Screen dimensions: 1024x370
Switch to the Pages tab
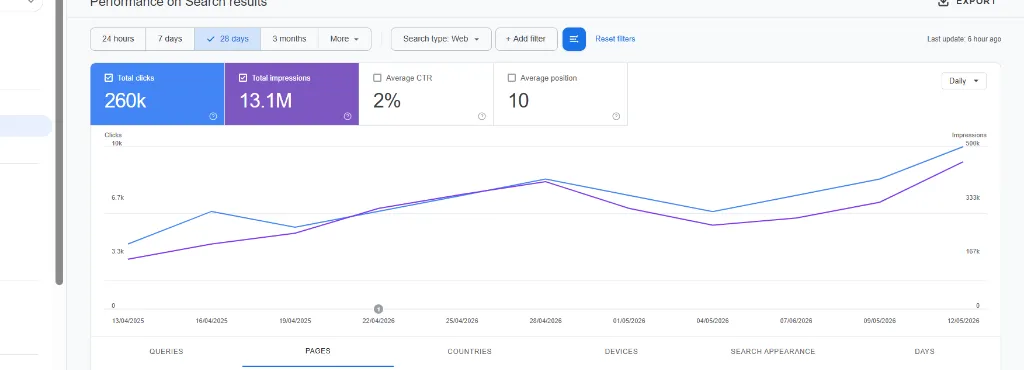(318, 351)
